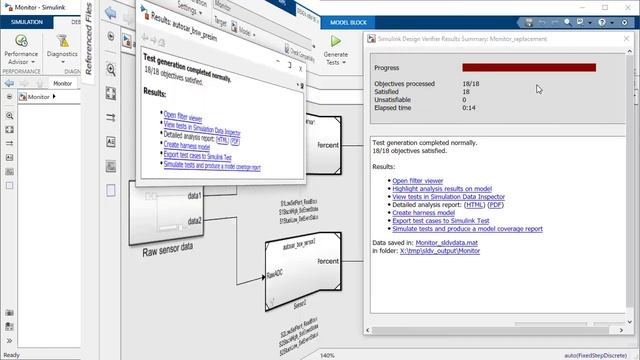This screenshot has width=640, height=360.
Task: Open the dropdown beside the feedback icon
Action: pos(590,23)
